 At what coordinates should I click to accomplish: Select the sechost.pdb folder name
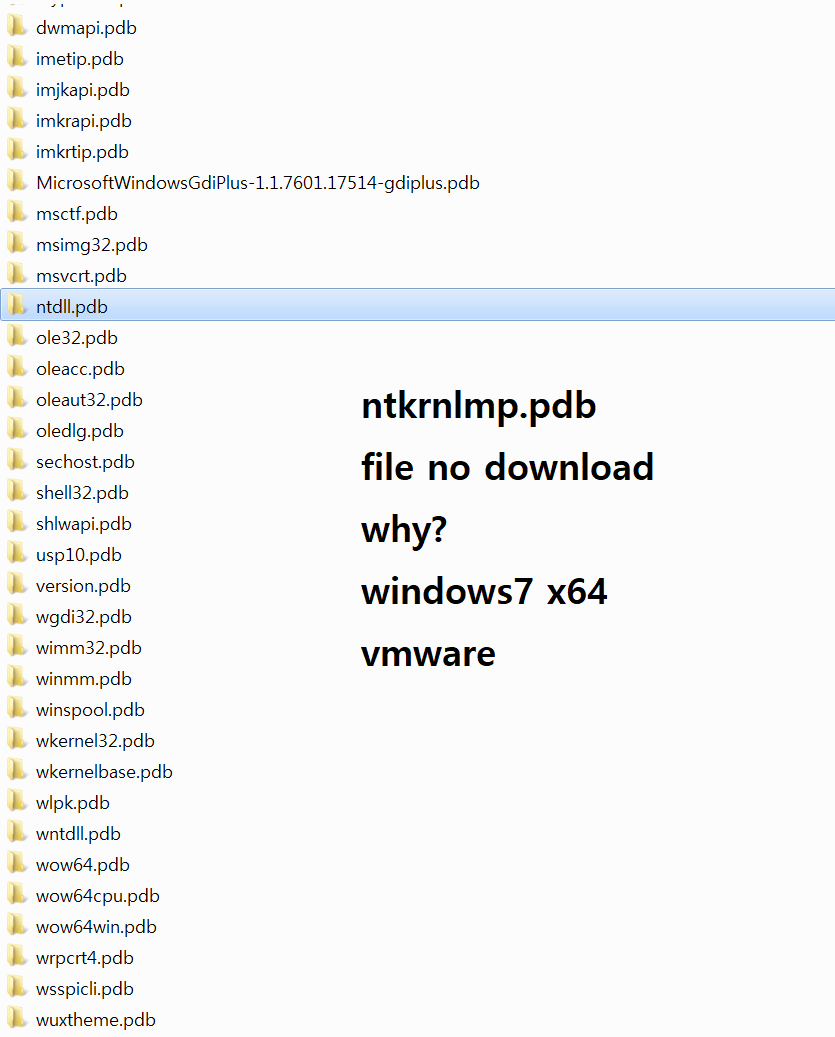[85, 462]
